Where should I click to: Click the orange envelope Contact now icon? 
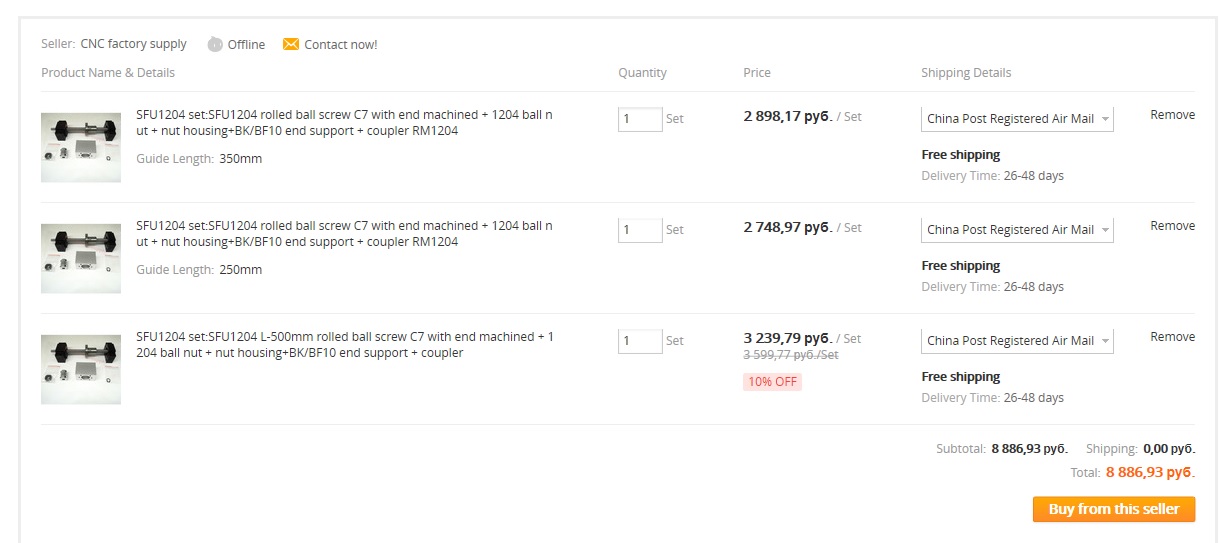(x=291, y=44)
